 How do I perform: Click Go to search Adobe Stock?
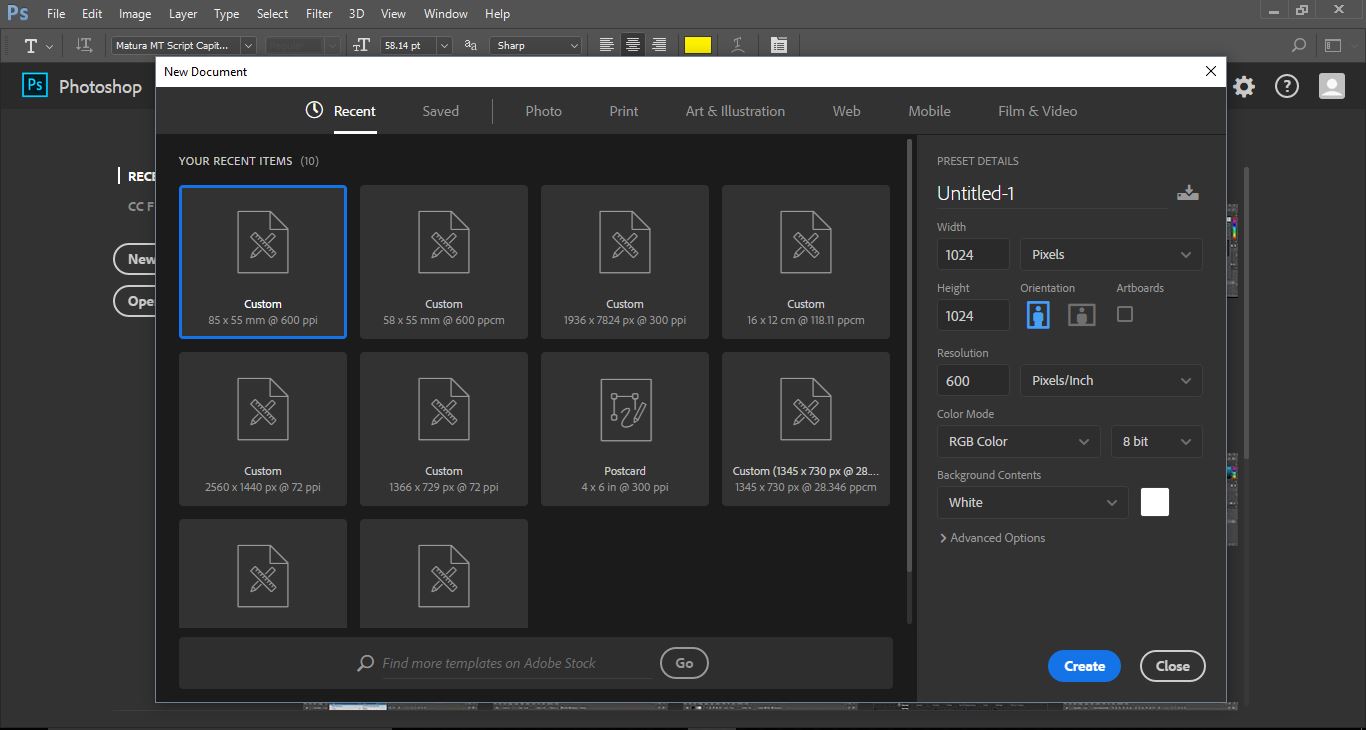point(684,662)
